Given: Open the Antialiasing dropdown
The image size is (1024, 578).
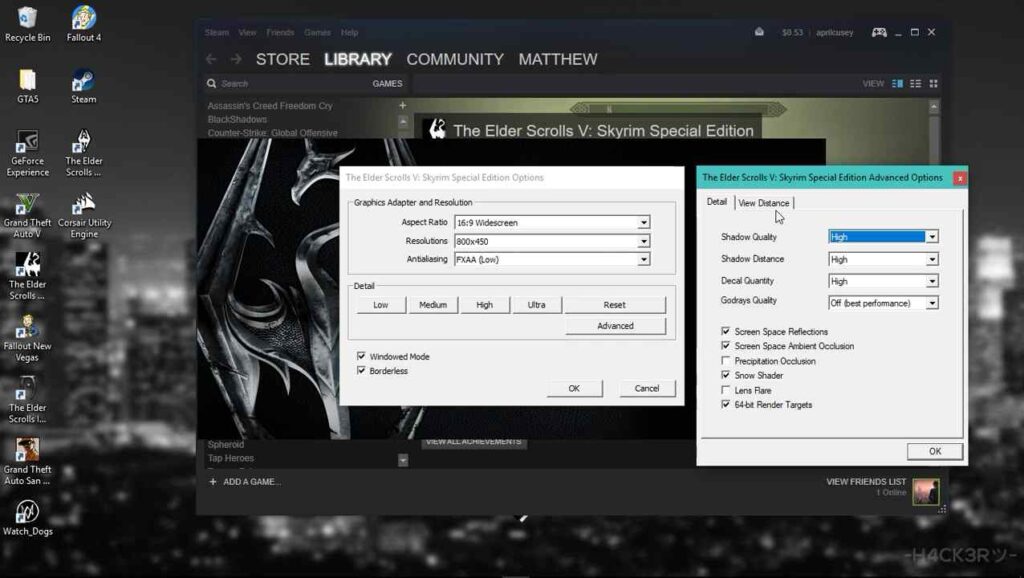Looking at the screenshot, I should coord(552,259).
